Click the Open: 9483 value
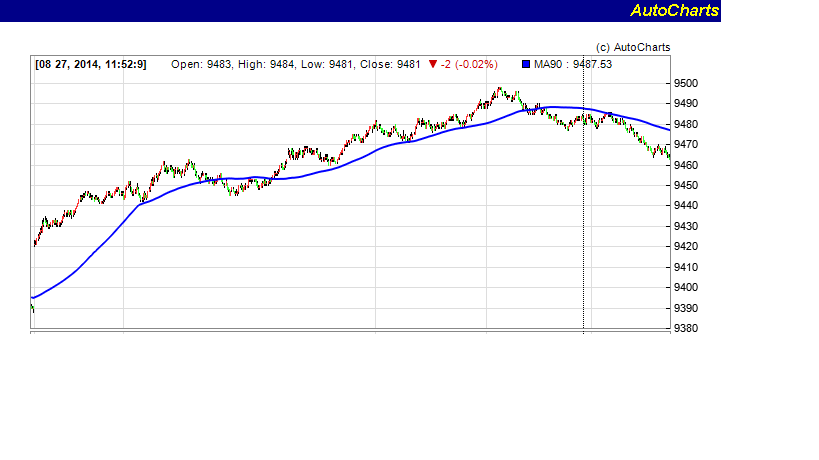 pyautogui.click(x=202, y=64)
